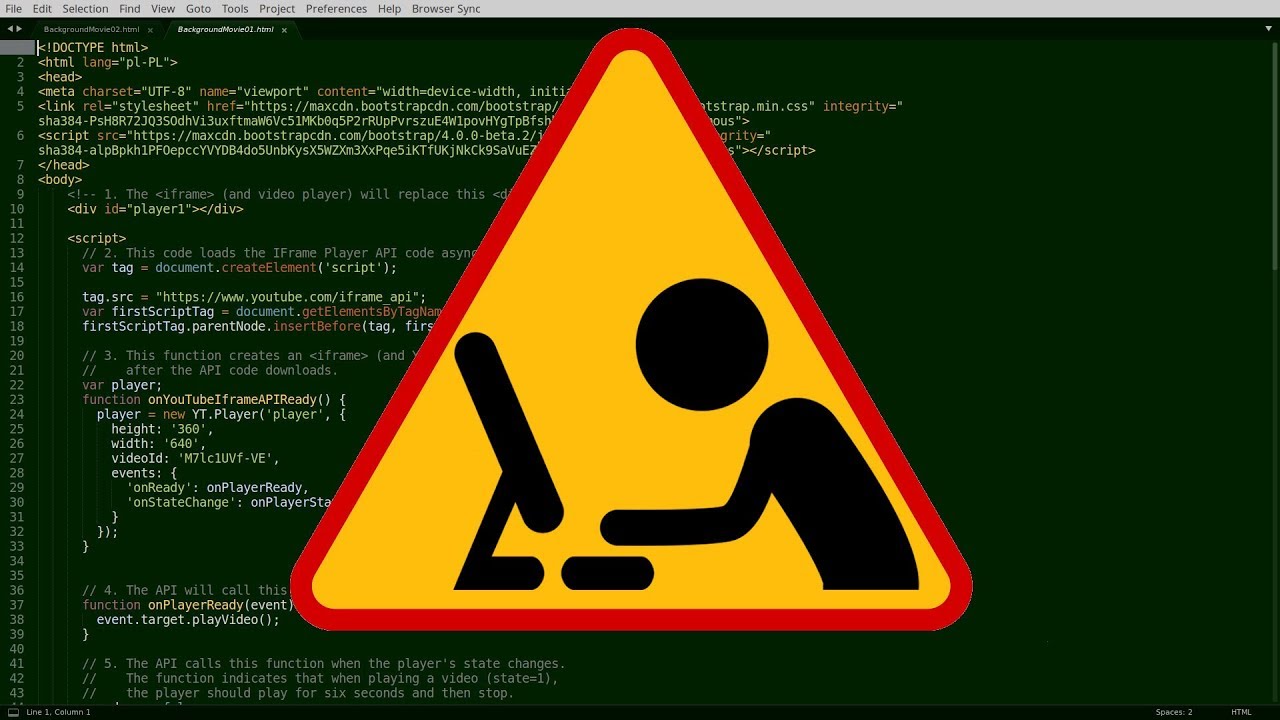Click the 'Line 1, Column 1' status text
The width and height of the screenshot is (1280, 720).
click(x=58, y=712)
